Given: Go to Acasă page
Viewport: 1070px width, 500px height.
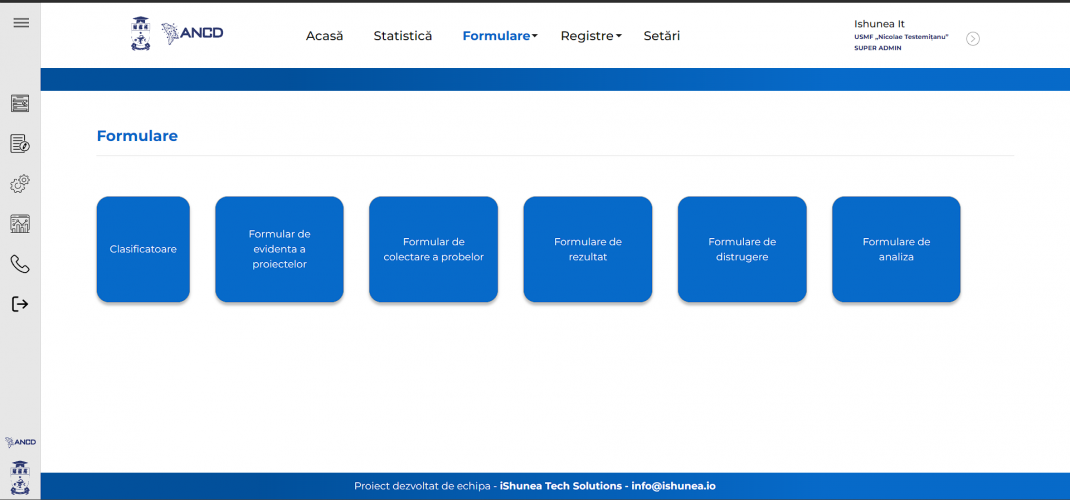Looking at the screenshot, I should point(324,36).
